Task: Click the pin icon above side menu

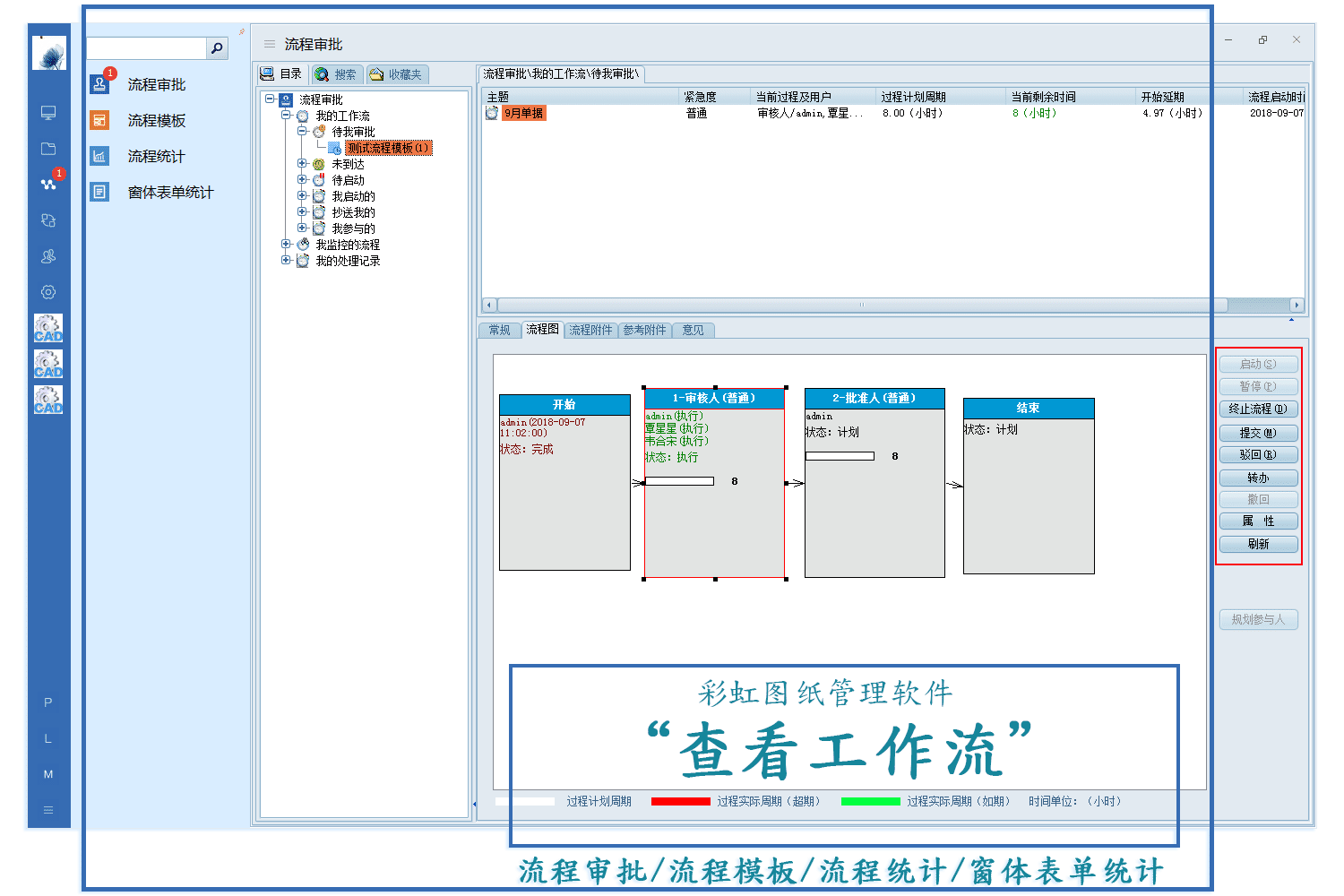Action: [242, 32]
